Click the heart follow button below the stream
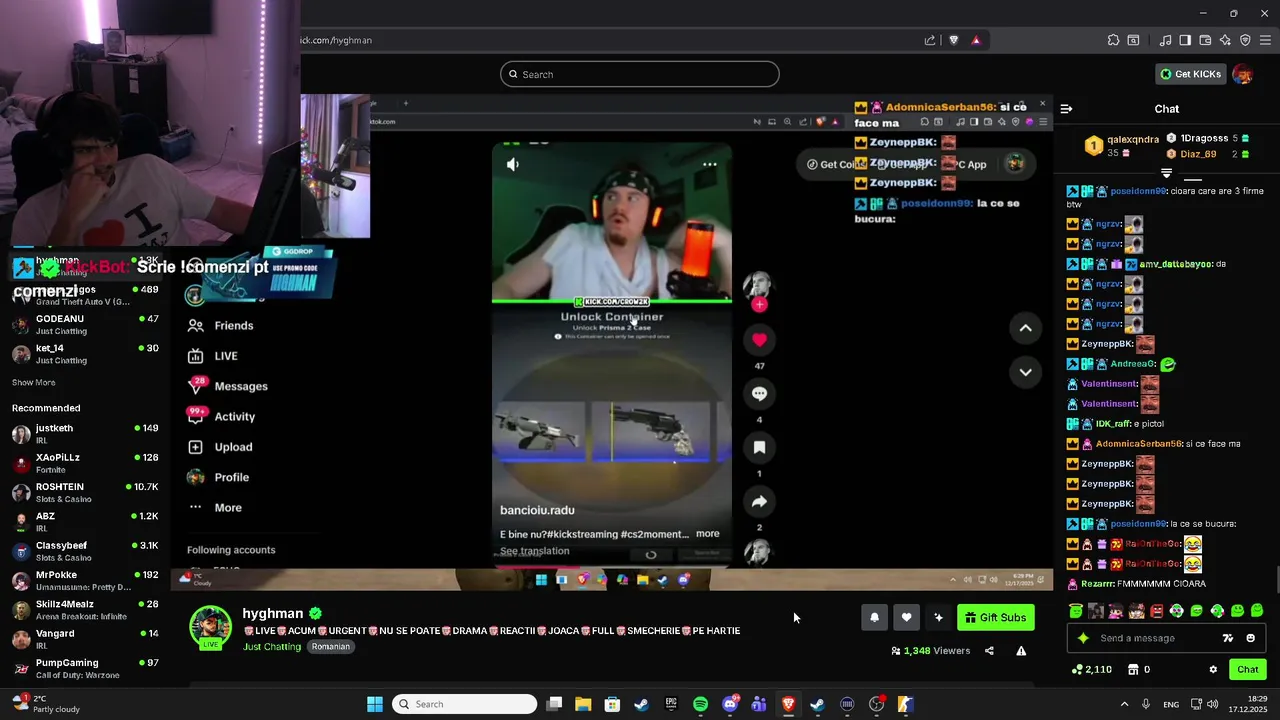The image size is (1280, 720). coord(906,617)
